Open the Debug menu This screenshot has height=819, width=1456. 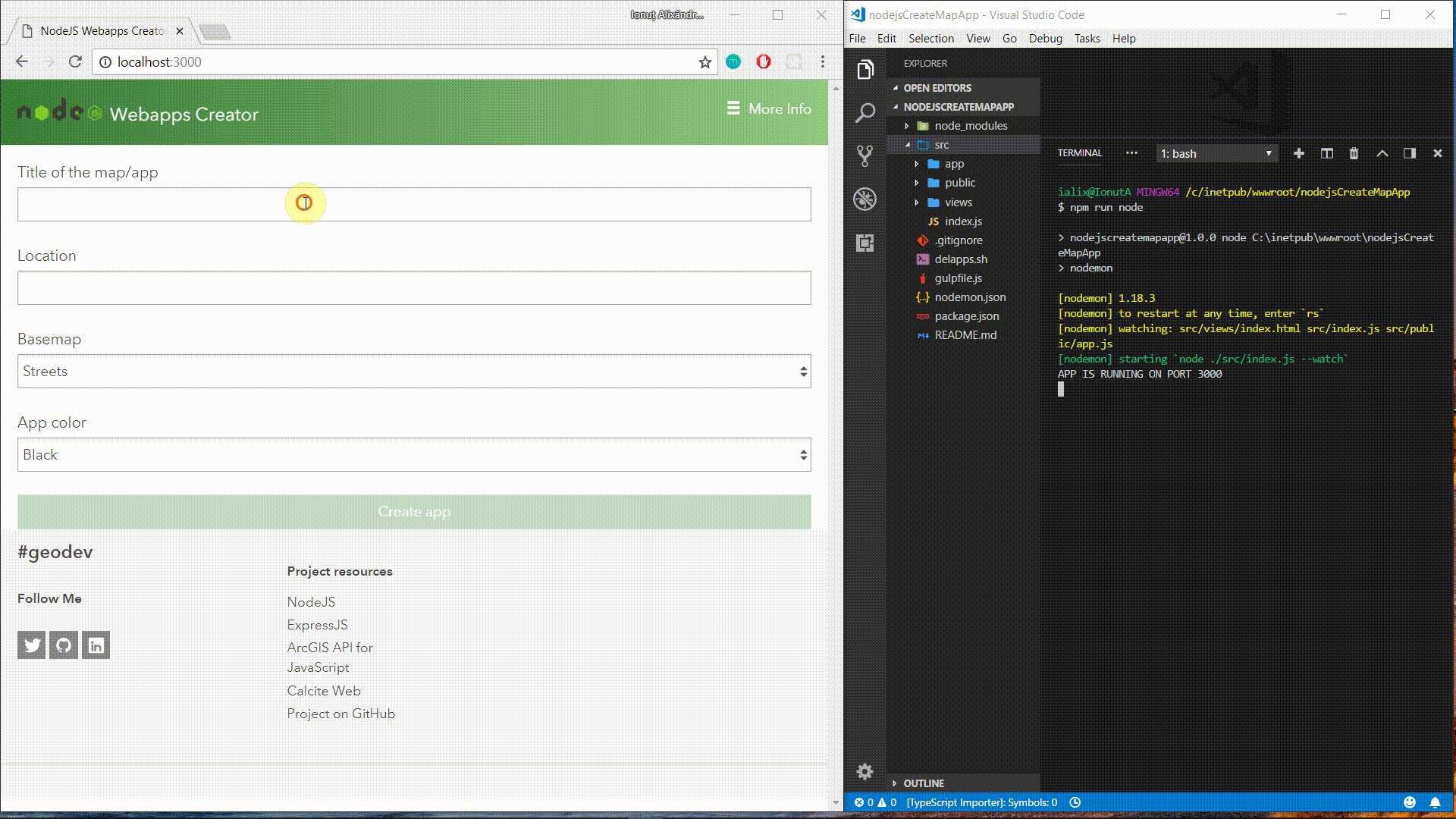click(x=1046, y=39)
